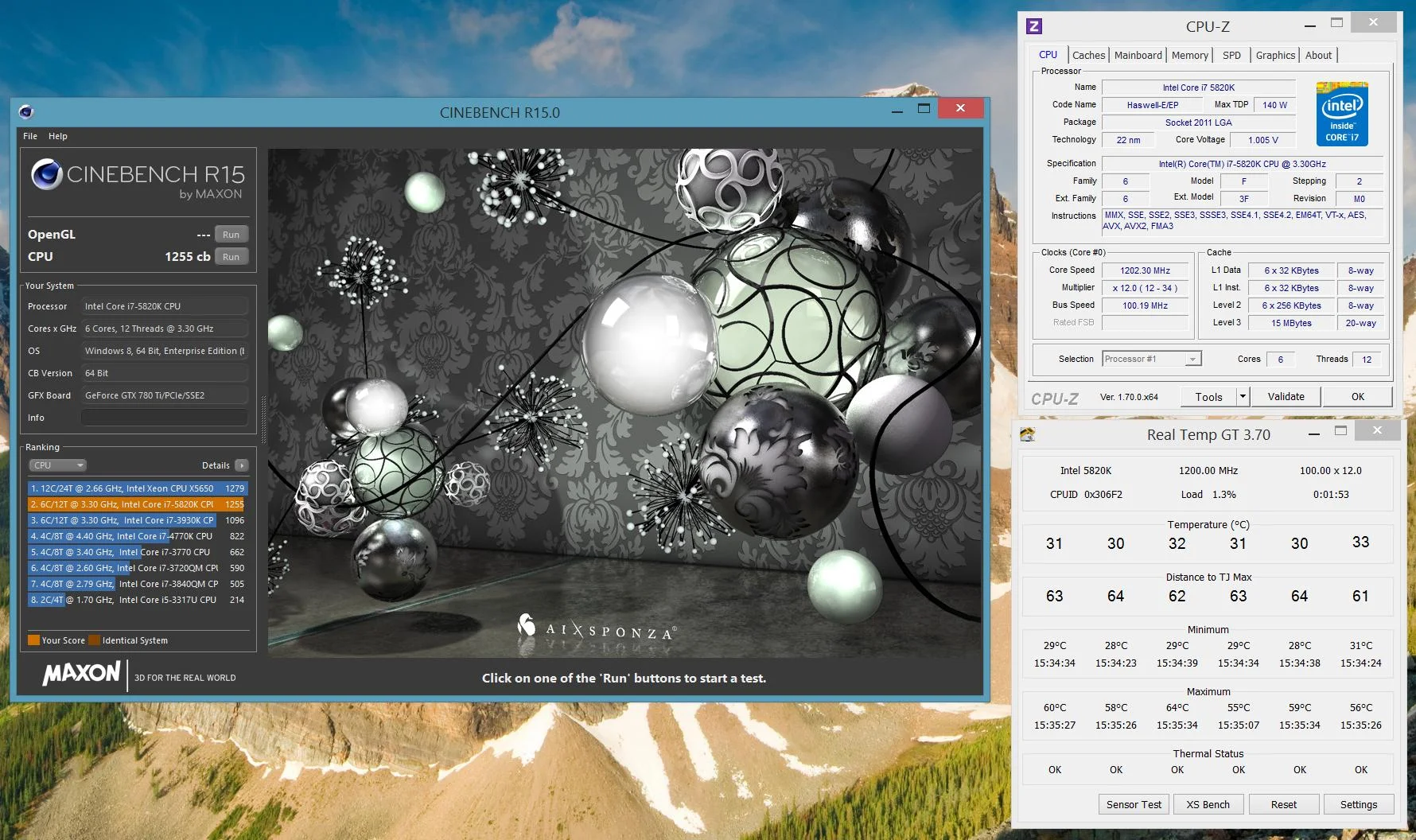Select the Core i7-3770 ranking row
The width and height of the screenshot is (1416, 840).
138,552
